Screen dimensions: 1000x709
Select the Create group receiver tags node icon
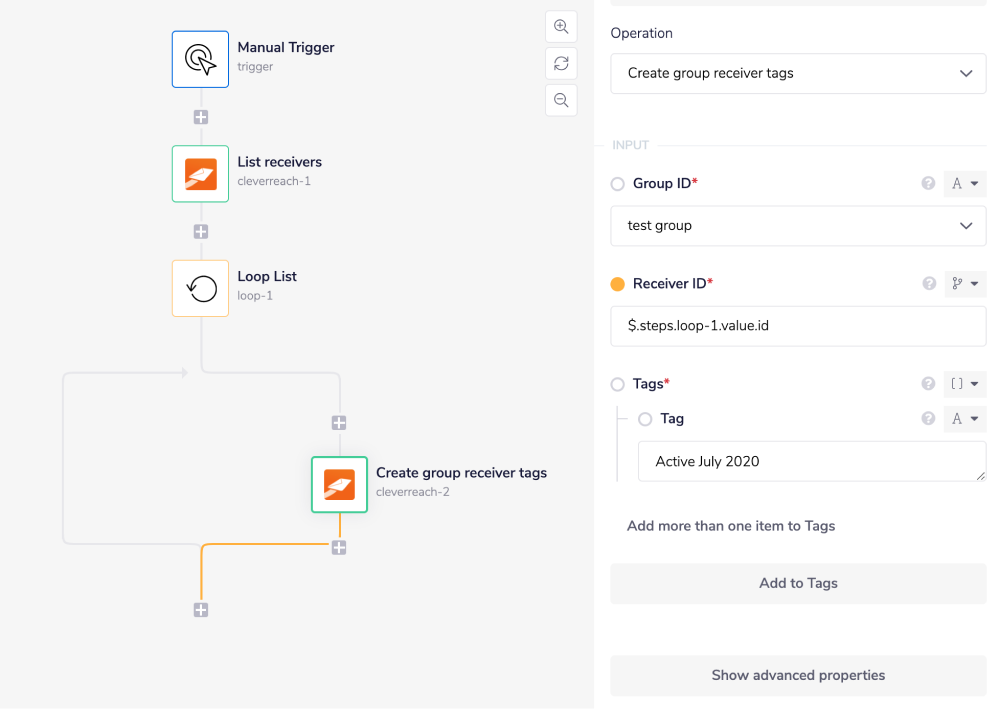339,485
